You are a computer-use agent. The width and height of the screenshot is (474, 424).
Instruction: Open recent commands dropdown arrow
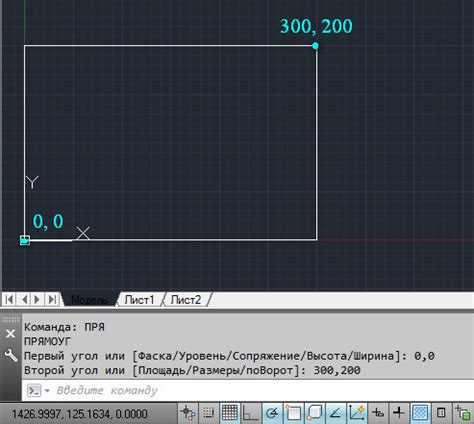pyautogui.click(x=47, y=390)
